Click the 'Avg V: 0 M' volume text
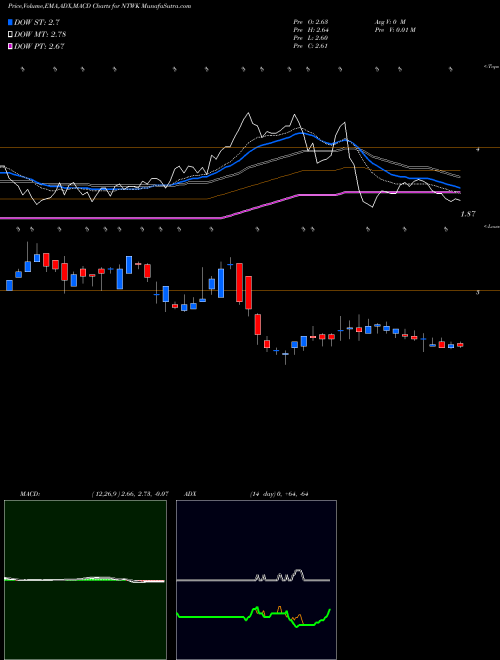Viewport: 500px width, 660px height. (391, 21)
